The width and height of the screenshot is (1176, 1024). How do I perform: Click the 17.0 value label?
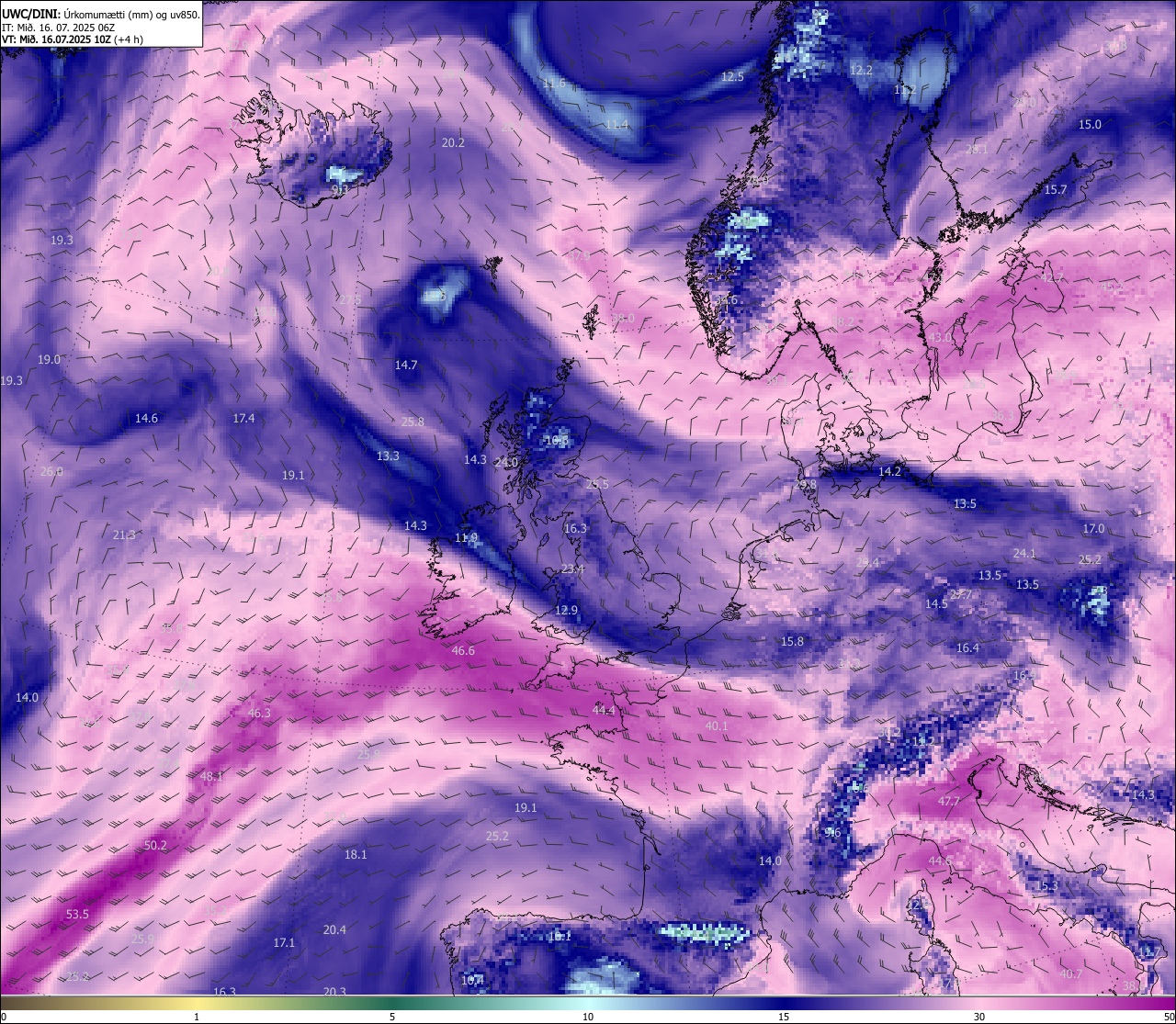[1093, 528]
